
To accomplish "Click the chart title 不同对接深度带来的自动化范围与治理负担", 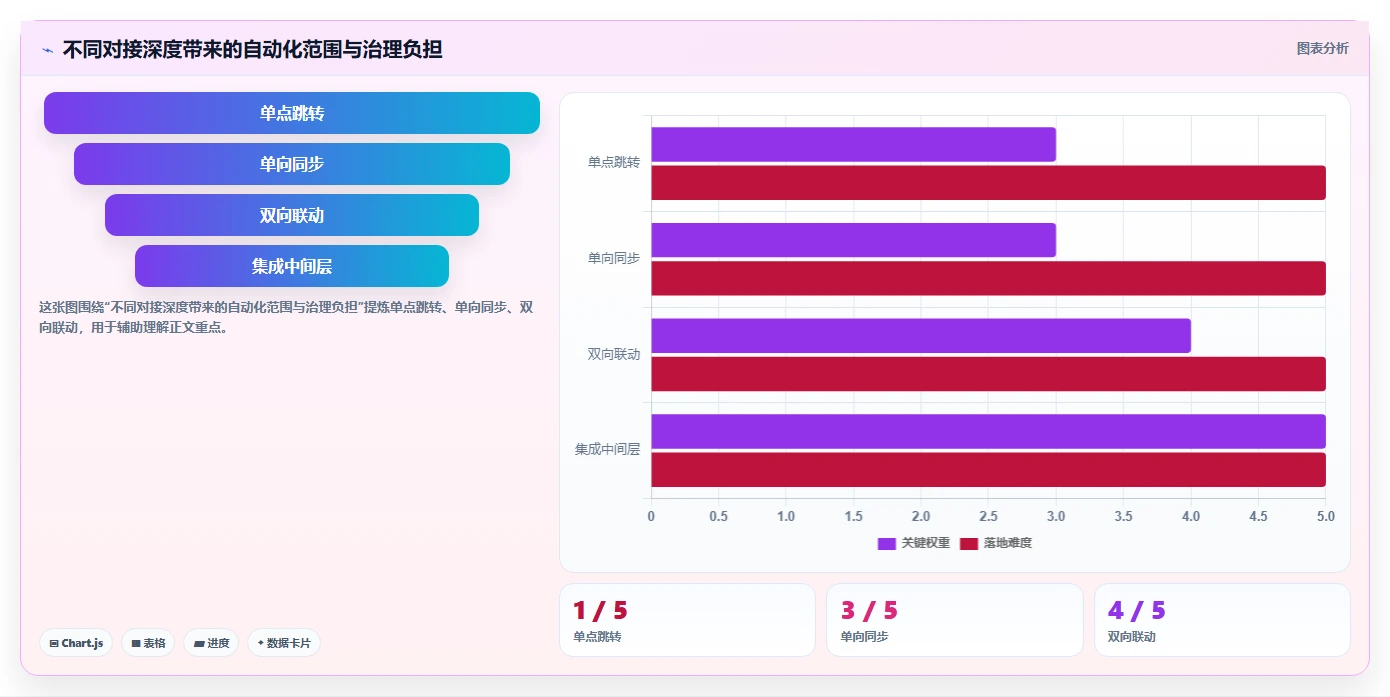I will pos(252,49).
